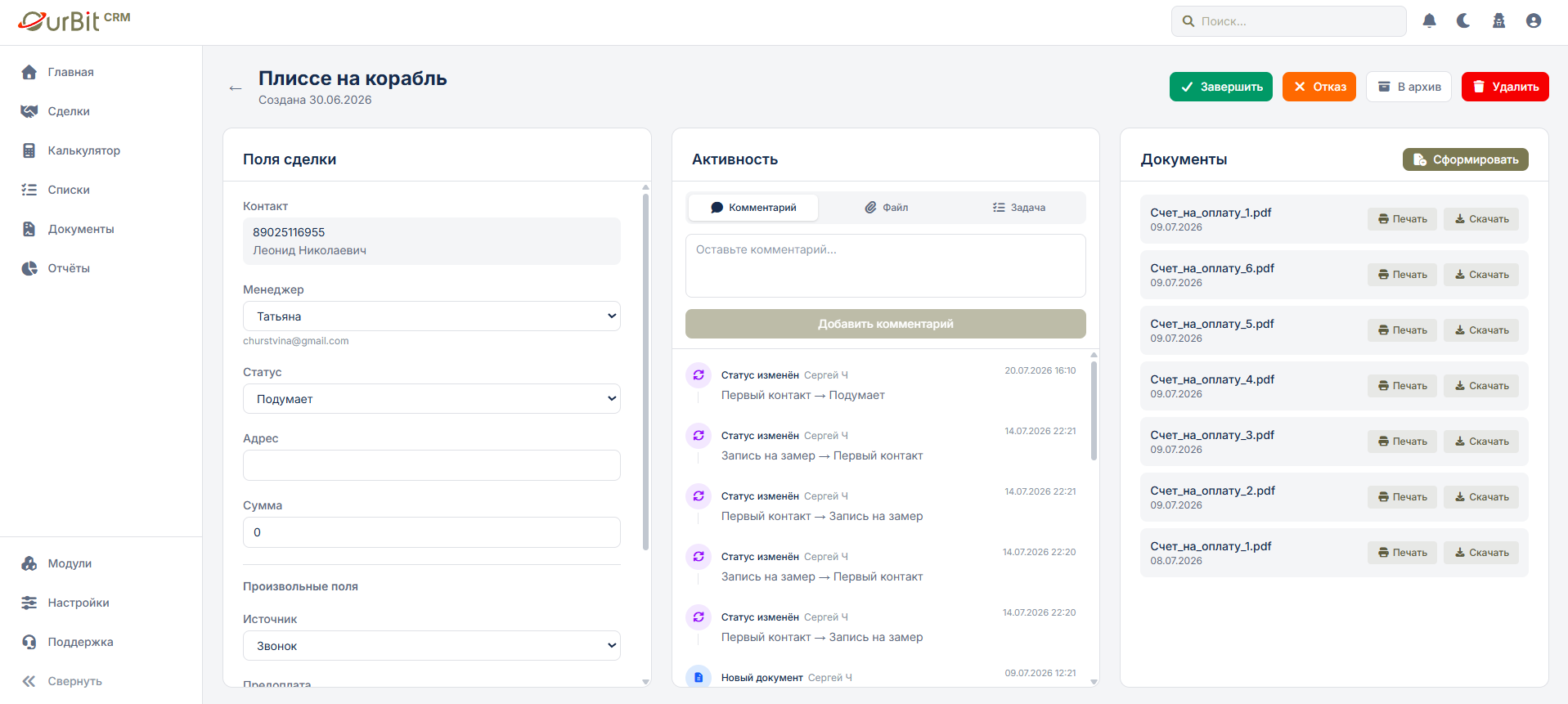This screenshot has width=1568, height=704.
Task: Download Счет_на_оплату_2.pdf
Action: (1481, 497)
